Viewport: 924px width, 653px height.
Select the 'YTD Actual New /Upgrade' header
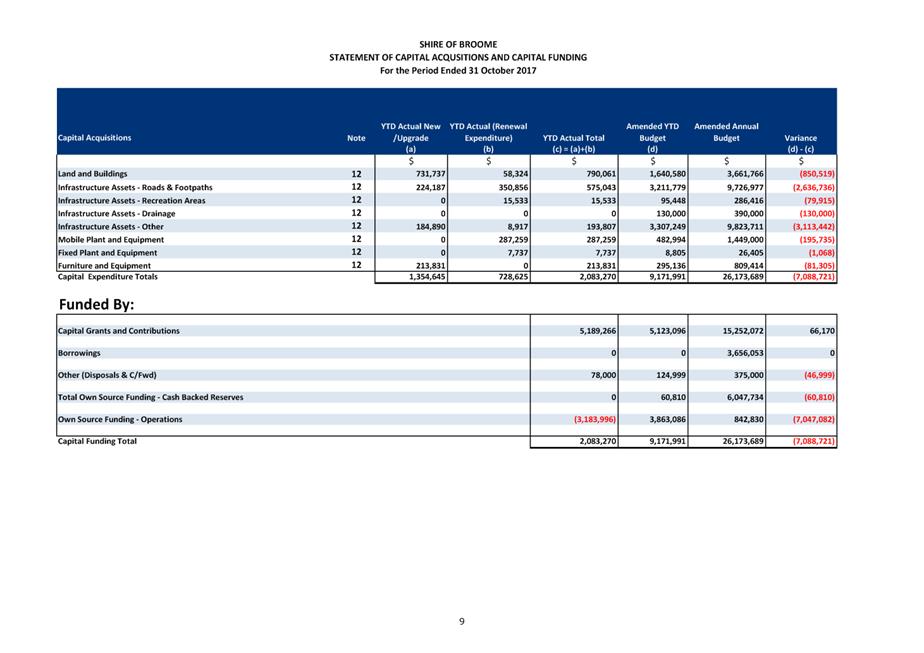click(411, 132)
